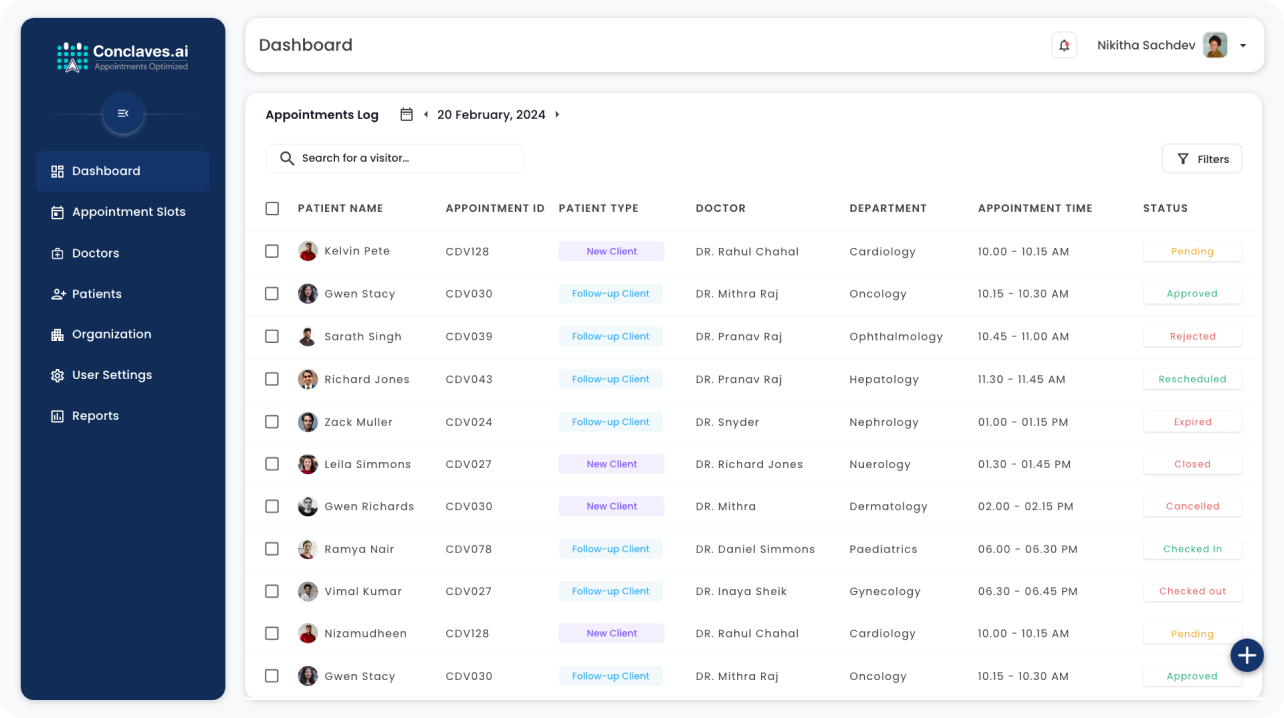Open the Nikitha Sachdev account dropdown
The height and width of the screenshot is (718, 1284).
coord(1243,46)
